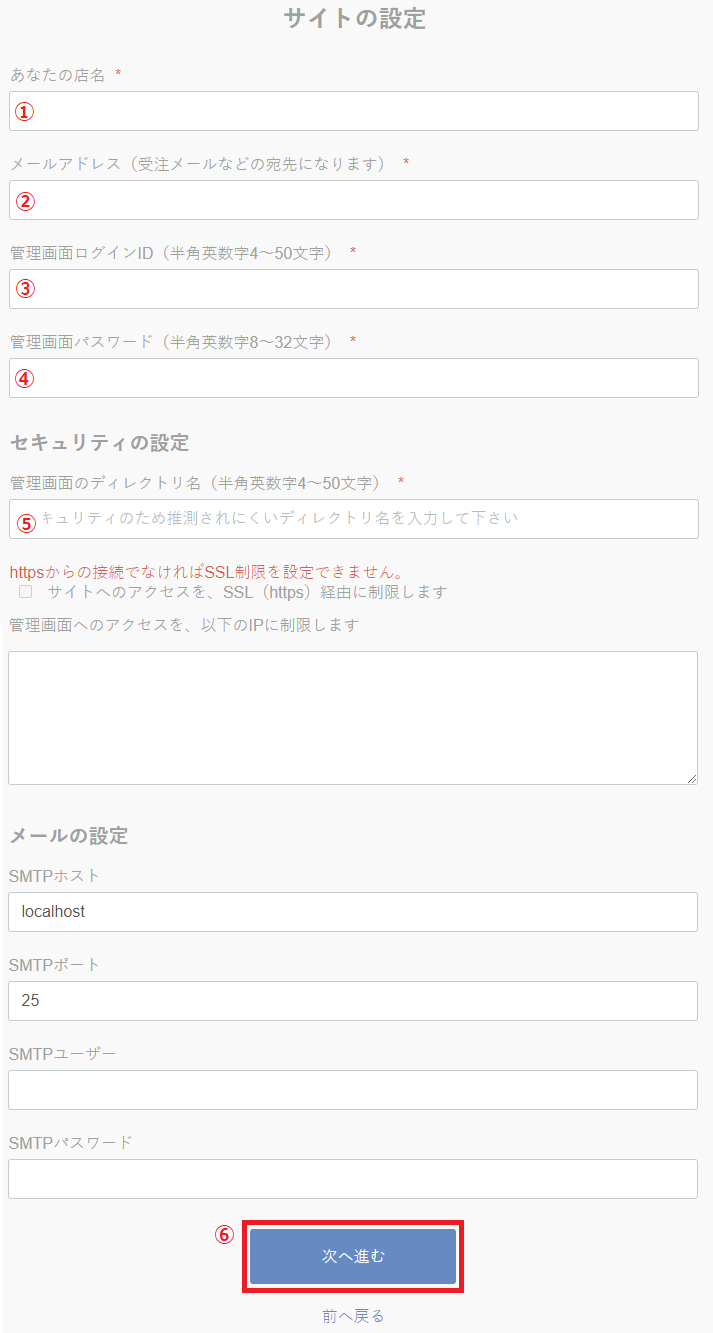
Task: Click the red https SSL warning message
Action: (207, 573)
